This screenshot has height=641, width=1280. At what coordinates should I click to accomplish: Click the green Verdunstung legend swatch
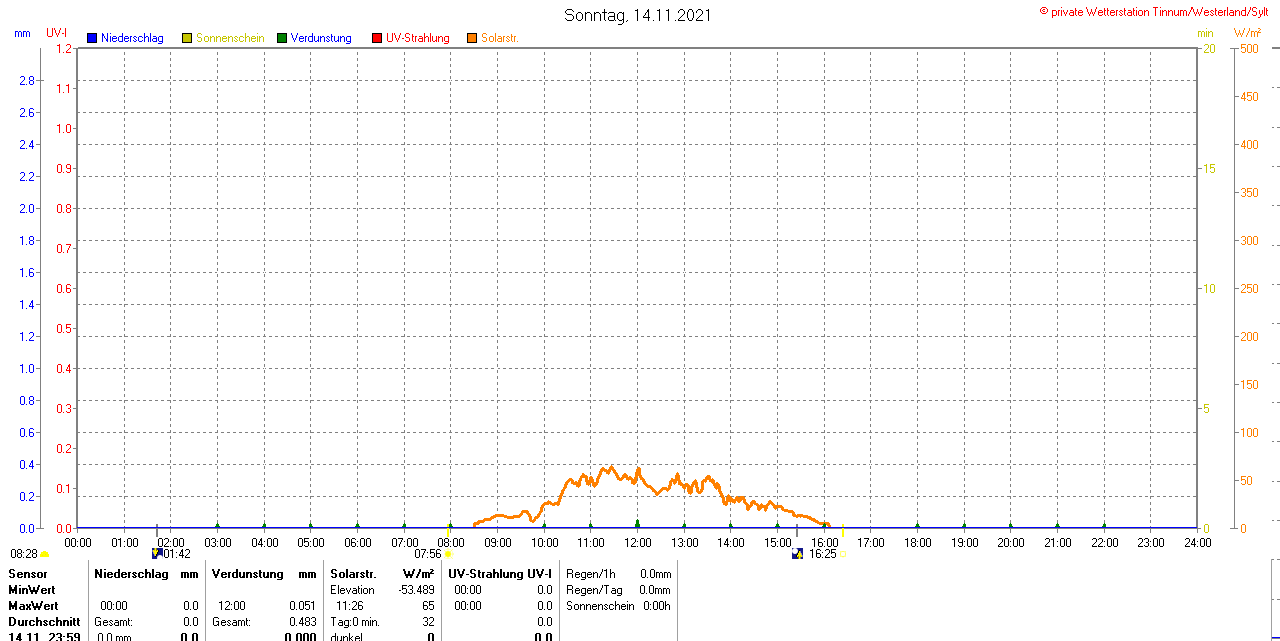[x=282, y=38]
